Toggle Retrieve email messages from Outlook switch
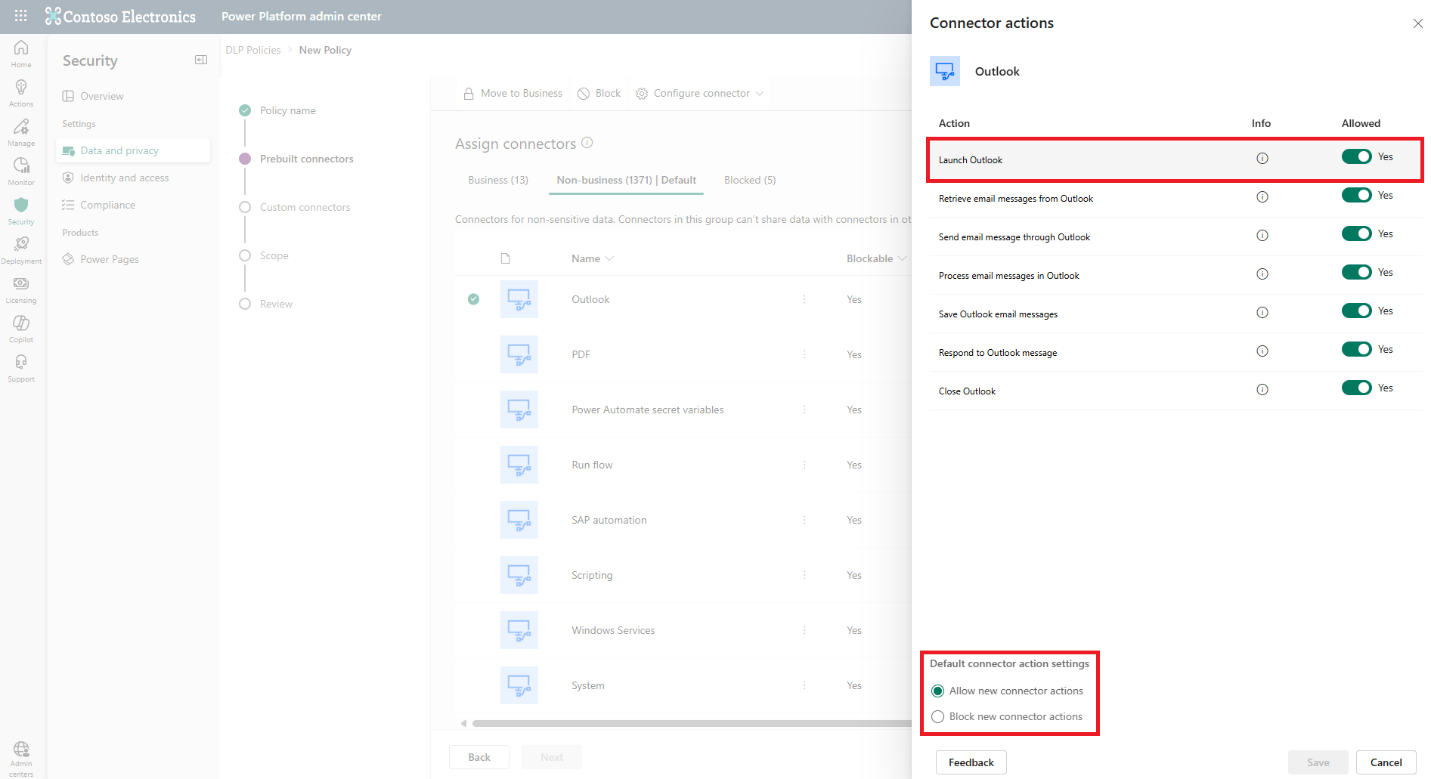Viewport: 1431px width, 779px height. pyautogui.click(x=1357, y=195)
